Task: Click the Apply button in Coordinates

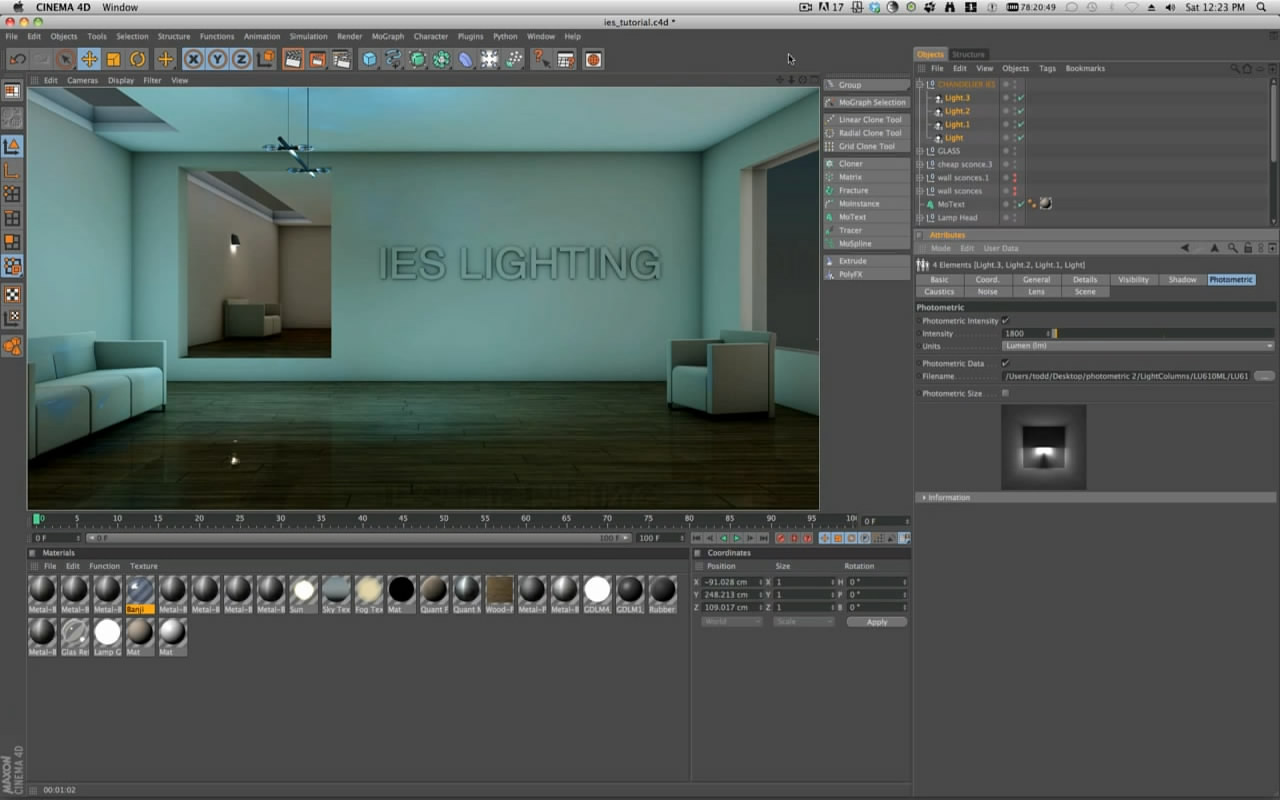Action: click(x=876, y=622)
